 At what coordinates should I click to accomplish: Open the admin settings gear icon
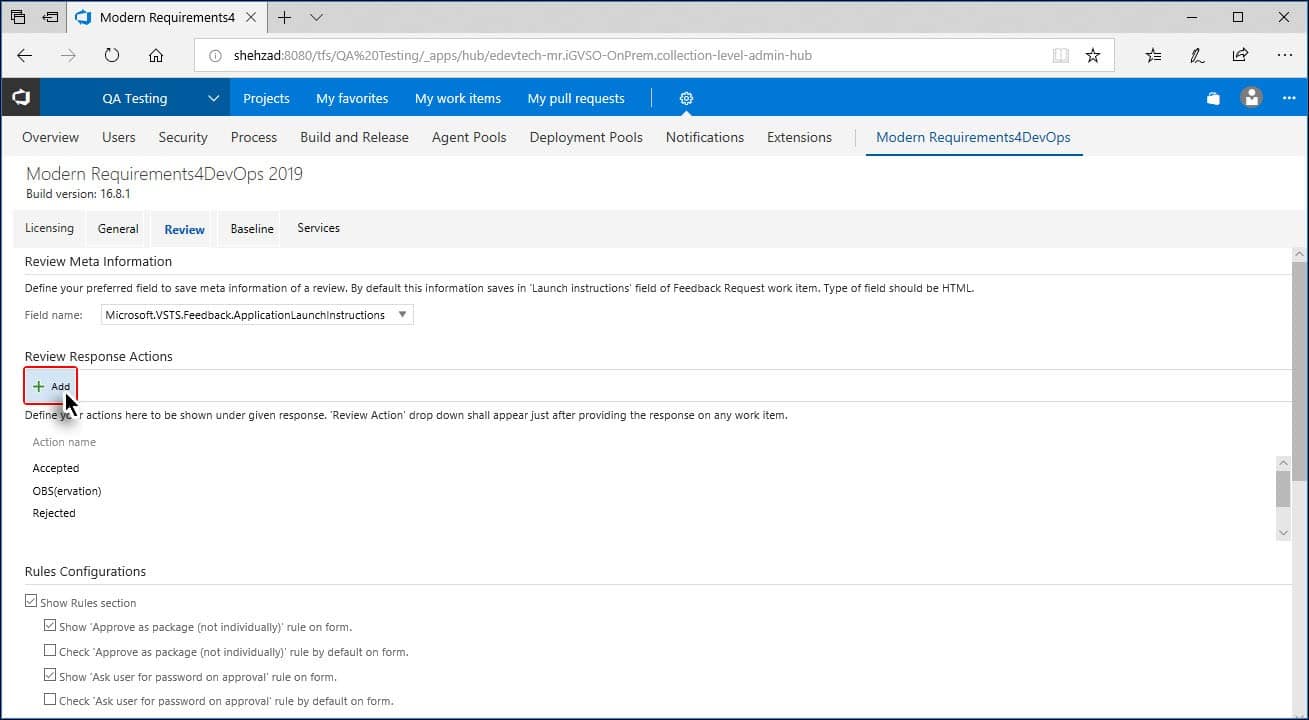pos(686,98)
